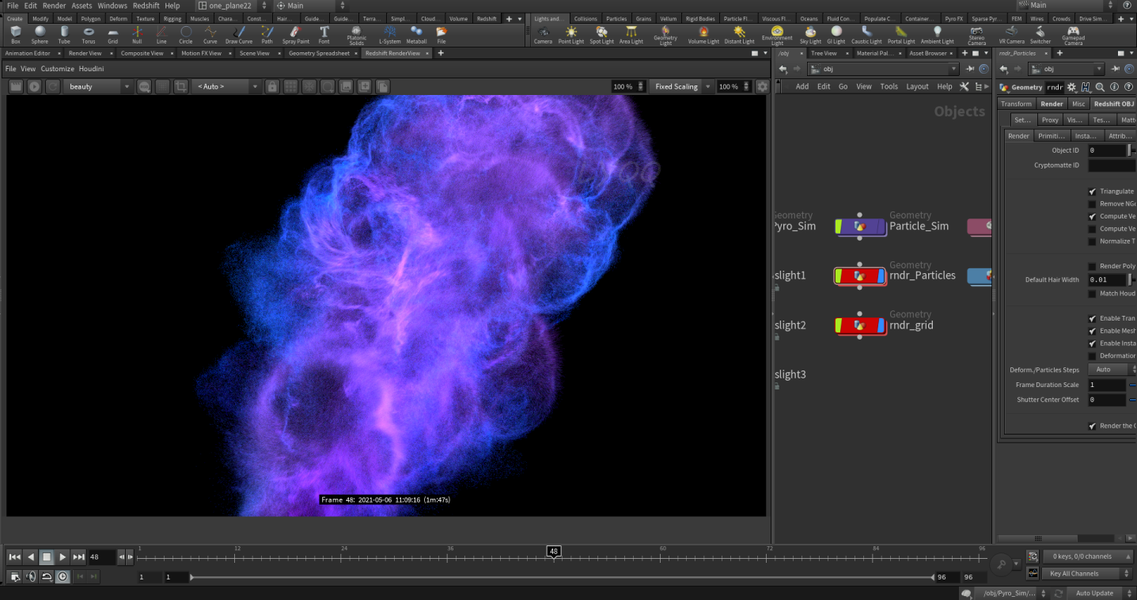This screenshot has height=600, width=1137.
Task: Select the Torus shelf tool
Action: (x=88, y=35)
